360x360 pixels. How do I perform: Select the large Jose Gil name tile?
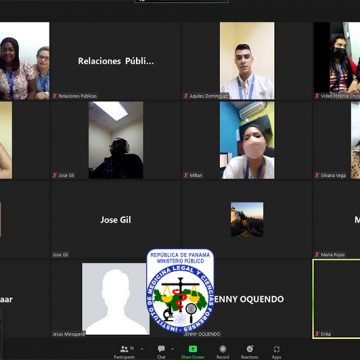click(x=116, y=219)
